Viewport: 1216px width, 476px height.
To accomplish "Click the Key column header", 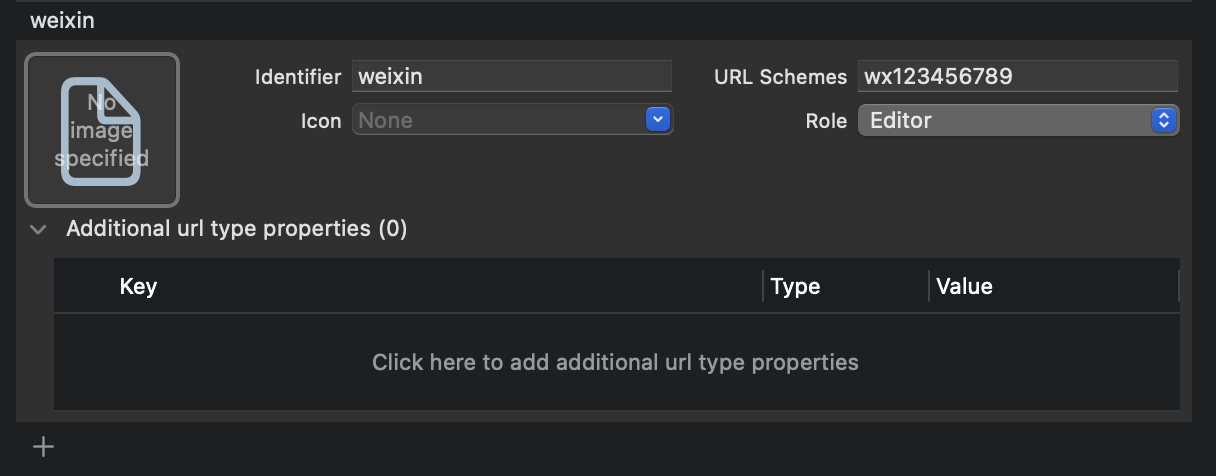I will [x=138, y=287].
